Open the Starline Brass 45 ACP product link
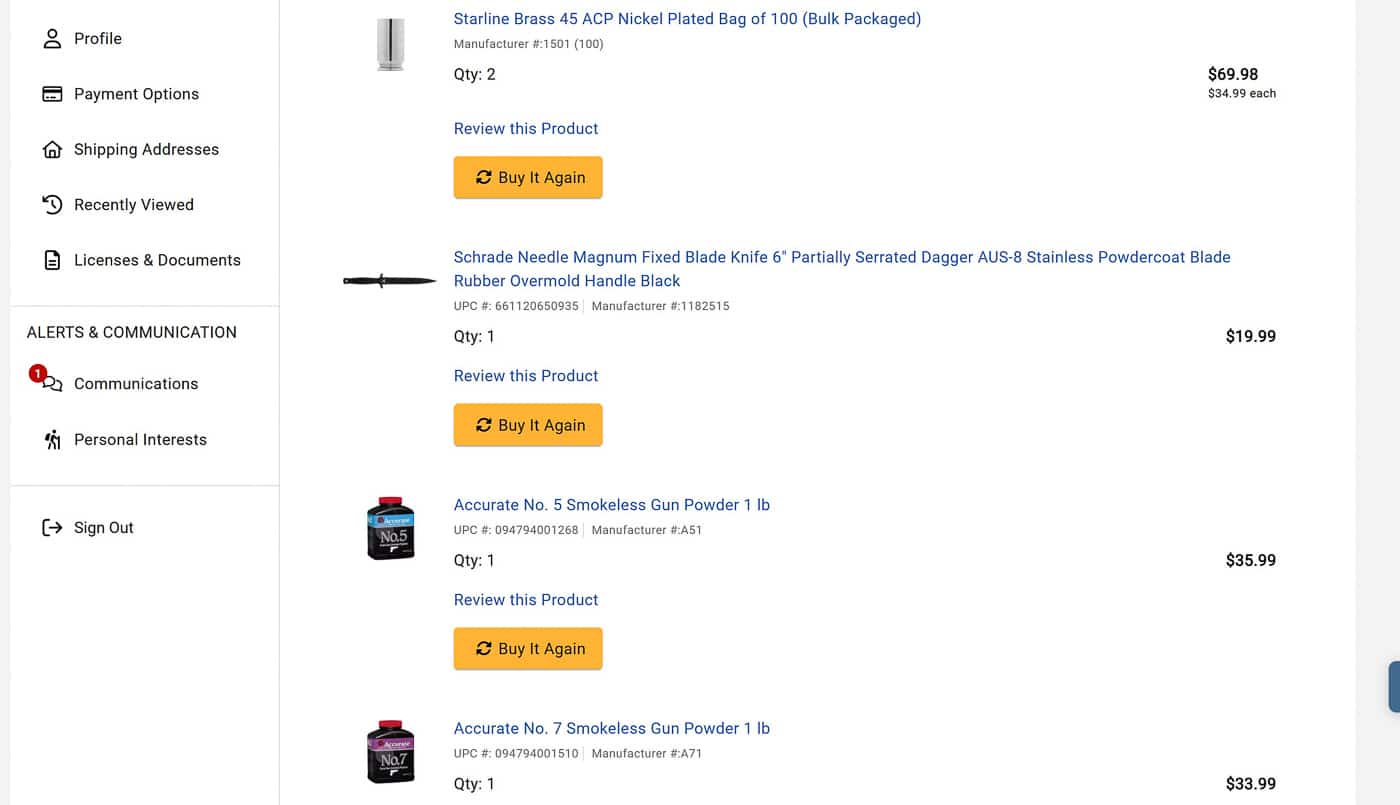 pyautogui.click(x=688, y=18)
